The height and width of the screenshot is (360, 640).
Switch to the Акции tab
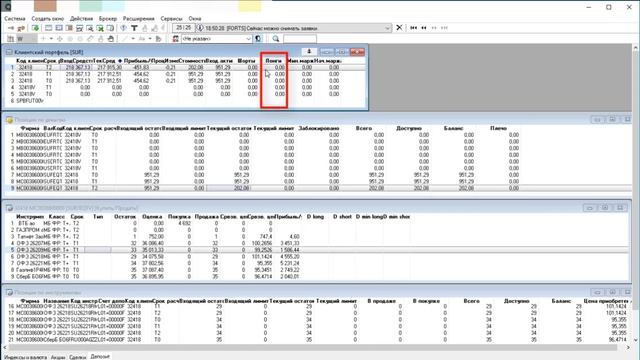[58, 357]
